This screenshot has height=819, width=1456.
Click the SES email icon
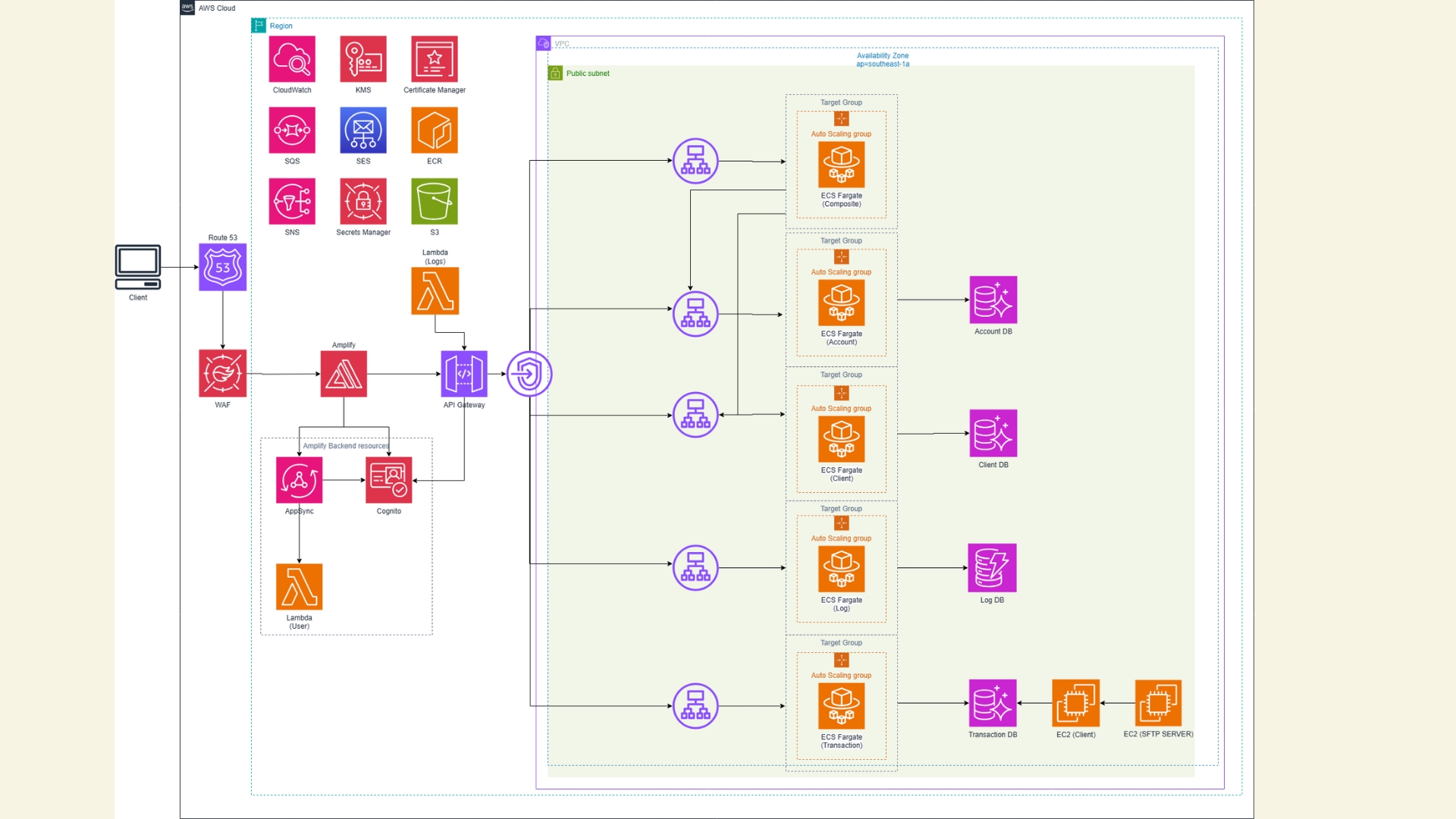click(x=363, y=130)
